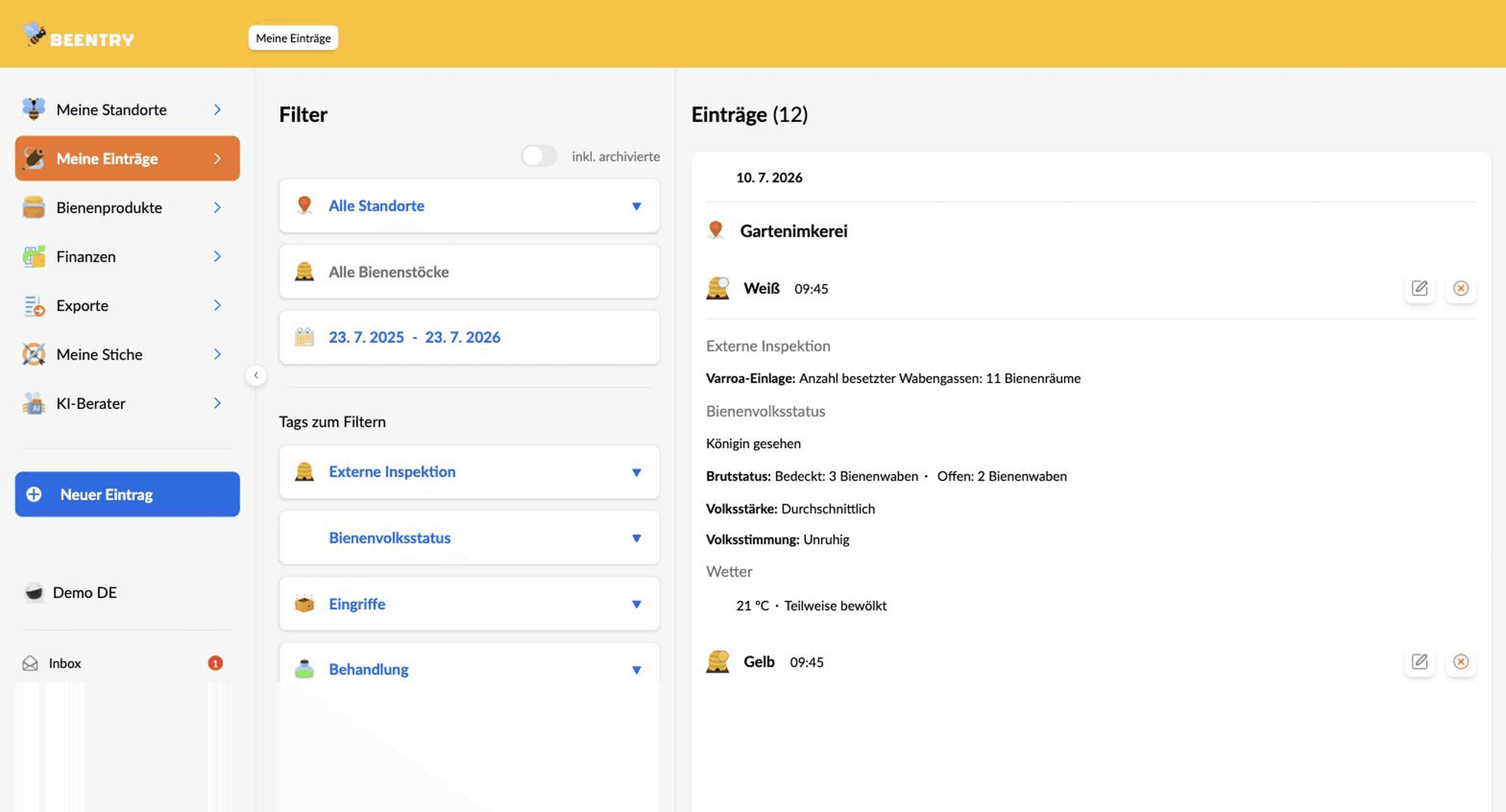Click the Königin gesehen text
Screen dimensions: 1506x812
pyautogui.click(x=753, y=444)
